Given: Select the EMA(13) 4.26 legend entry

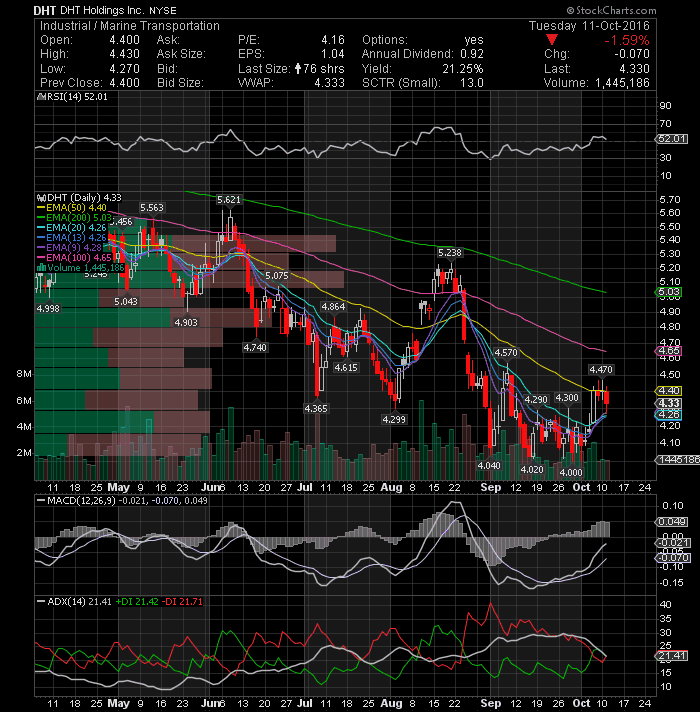Looking at the screenshot, I should click(x=72, y=237).
